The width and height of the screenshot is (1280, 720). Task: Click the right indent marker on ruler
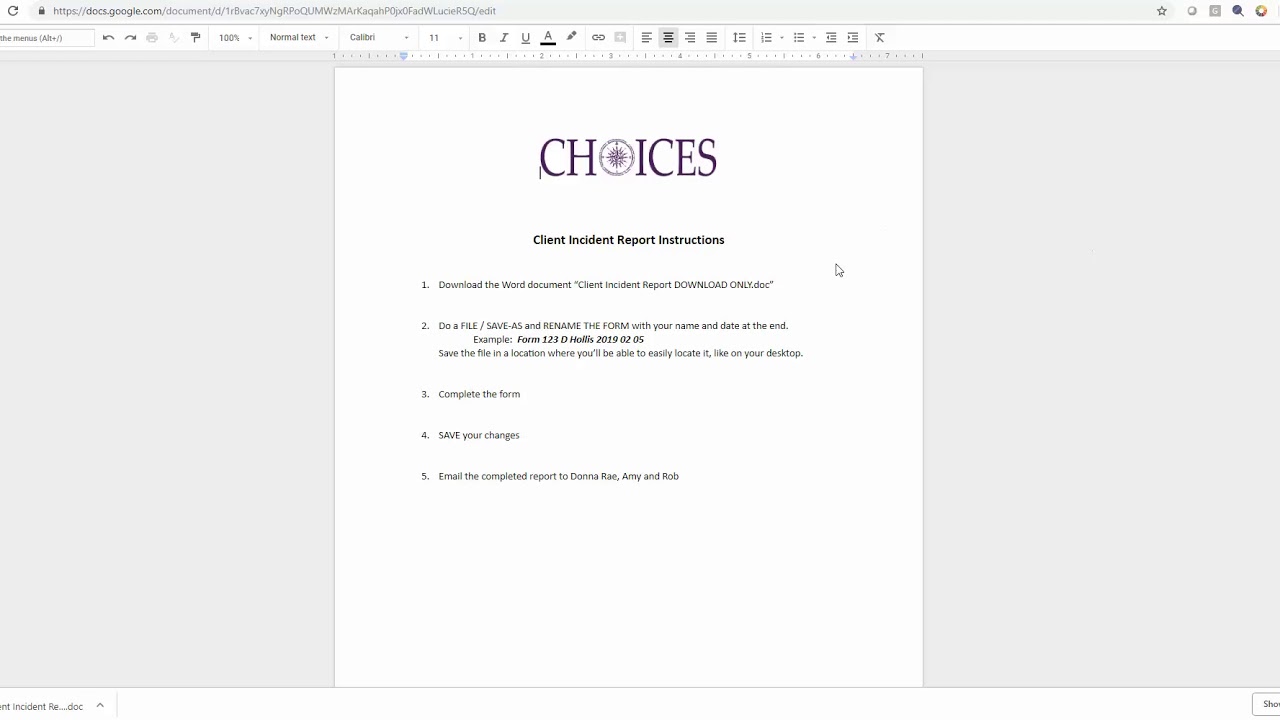[x=853, y=57]
